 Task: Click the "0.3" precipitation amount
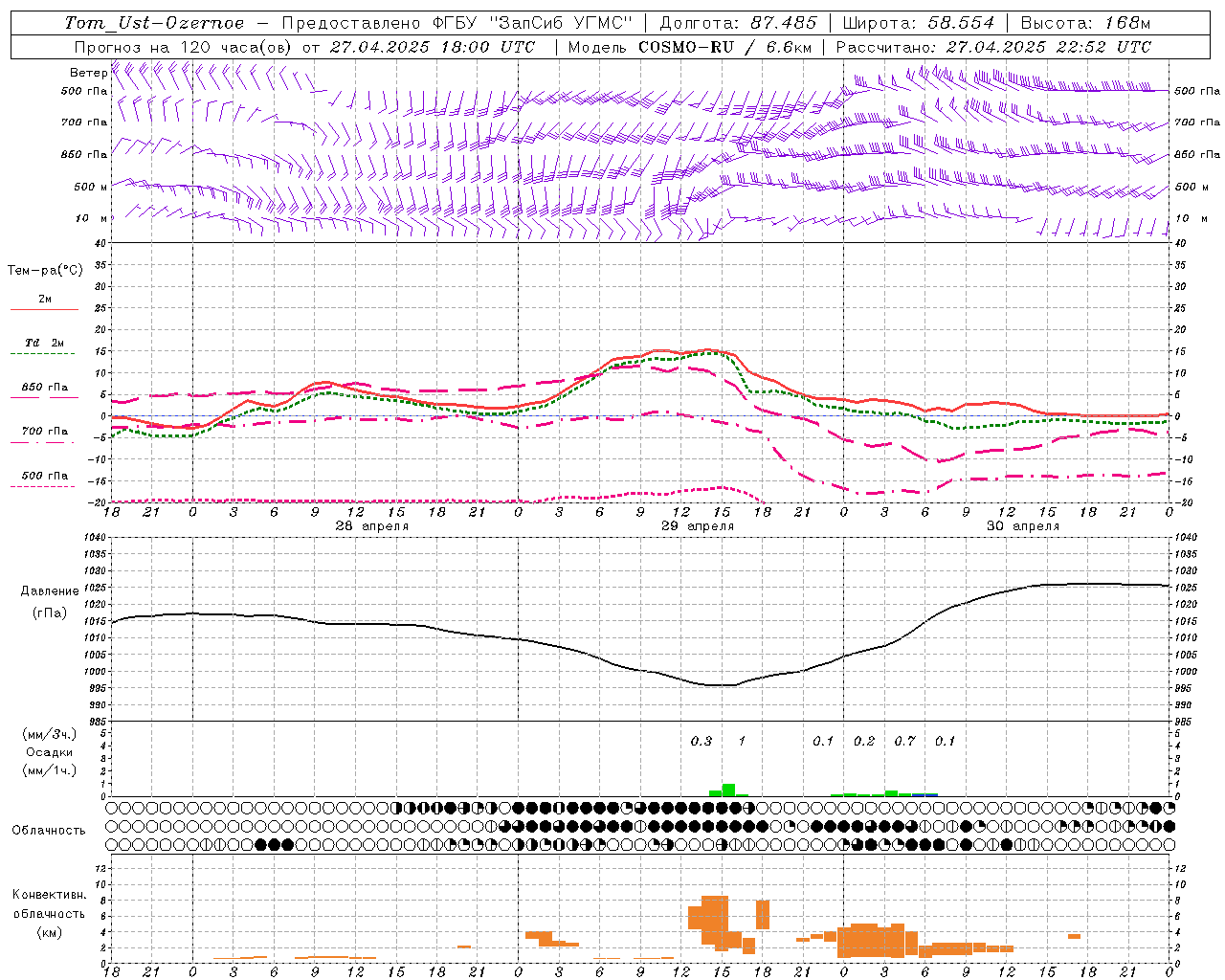click(x=702, y=741)
